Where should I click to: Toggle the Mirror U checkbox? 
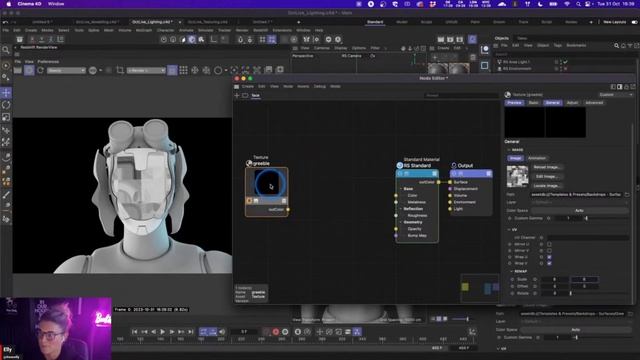549,244
